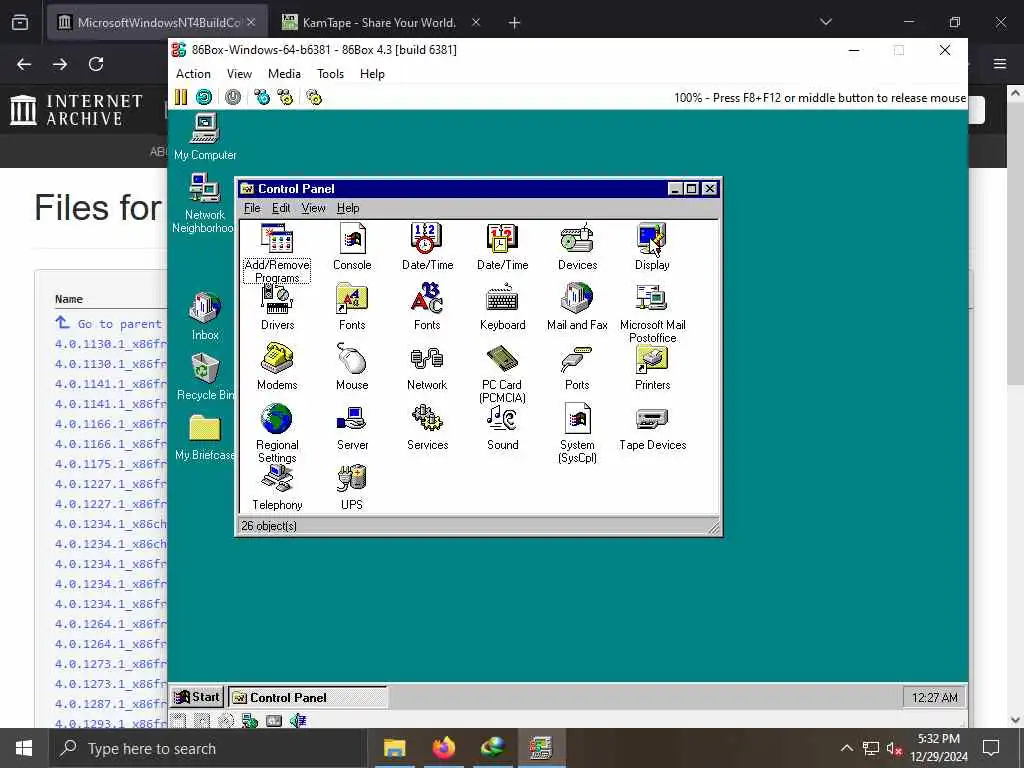The width and height of the screenshot is (1024, 768).
Task: Open browser hamburger menu
Action: [1000, 64]
